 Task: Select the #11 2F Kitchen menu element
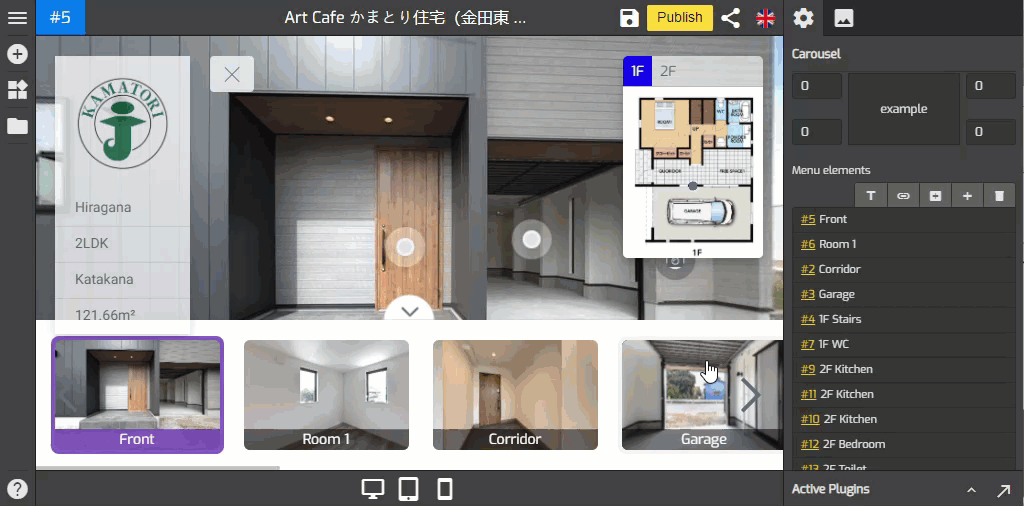(904, 394)
